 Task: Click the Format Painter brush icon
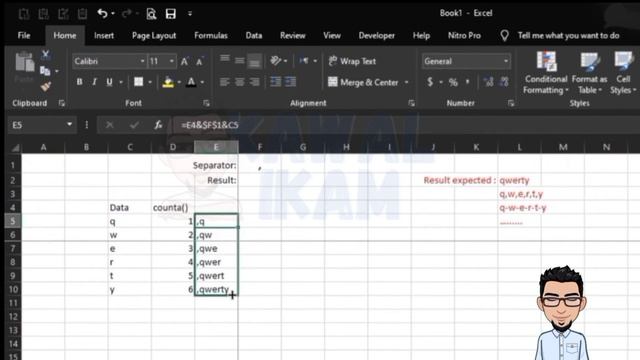45,86
